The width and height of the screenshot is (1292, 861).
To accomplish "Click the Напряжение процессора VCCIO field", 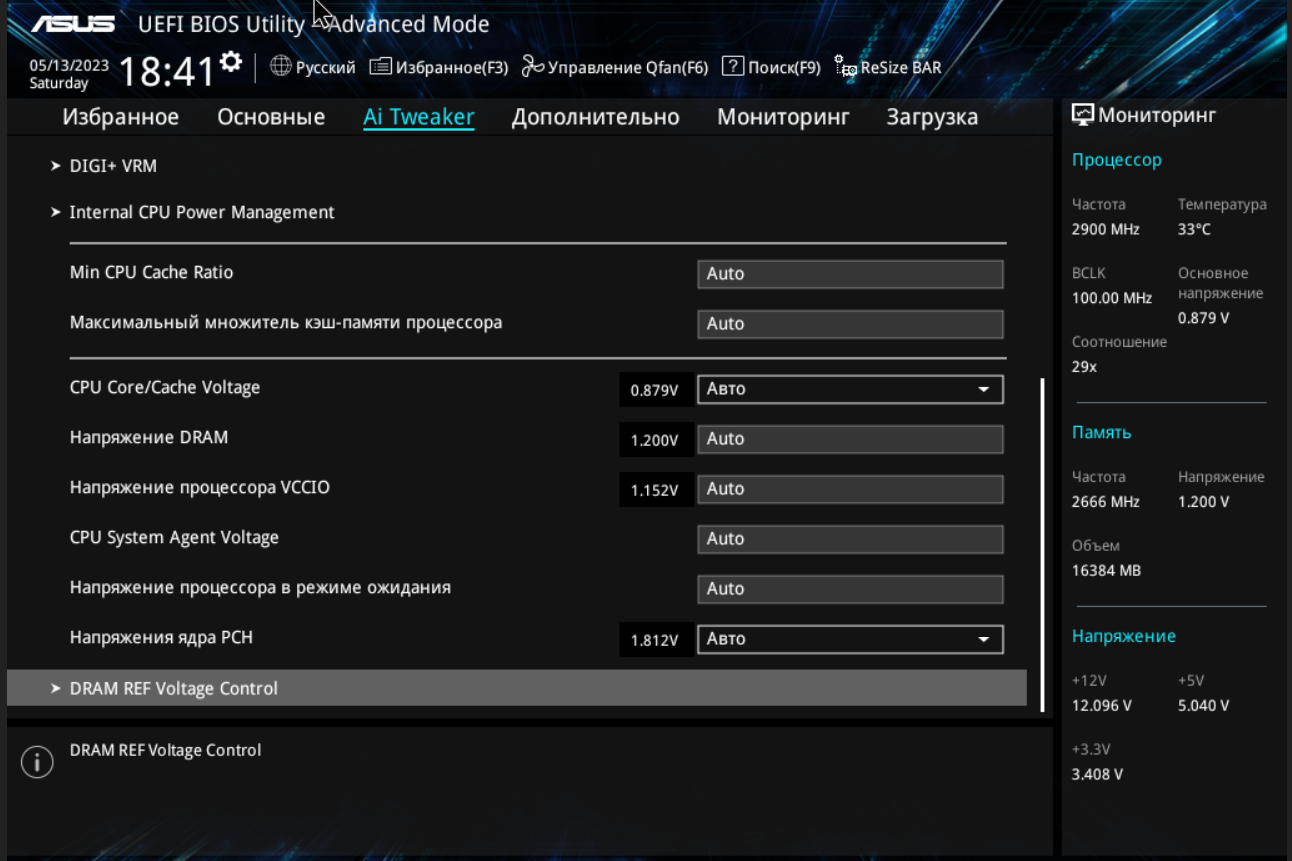I will (850, 489).
